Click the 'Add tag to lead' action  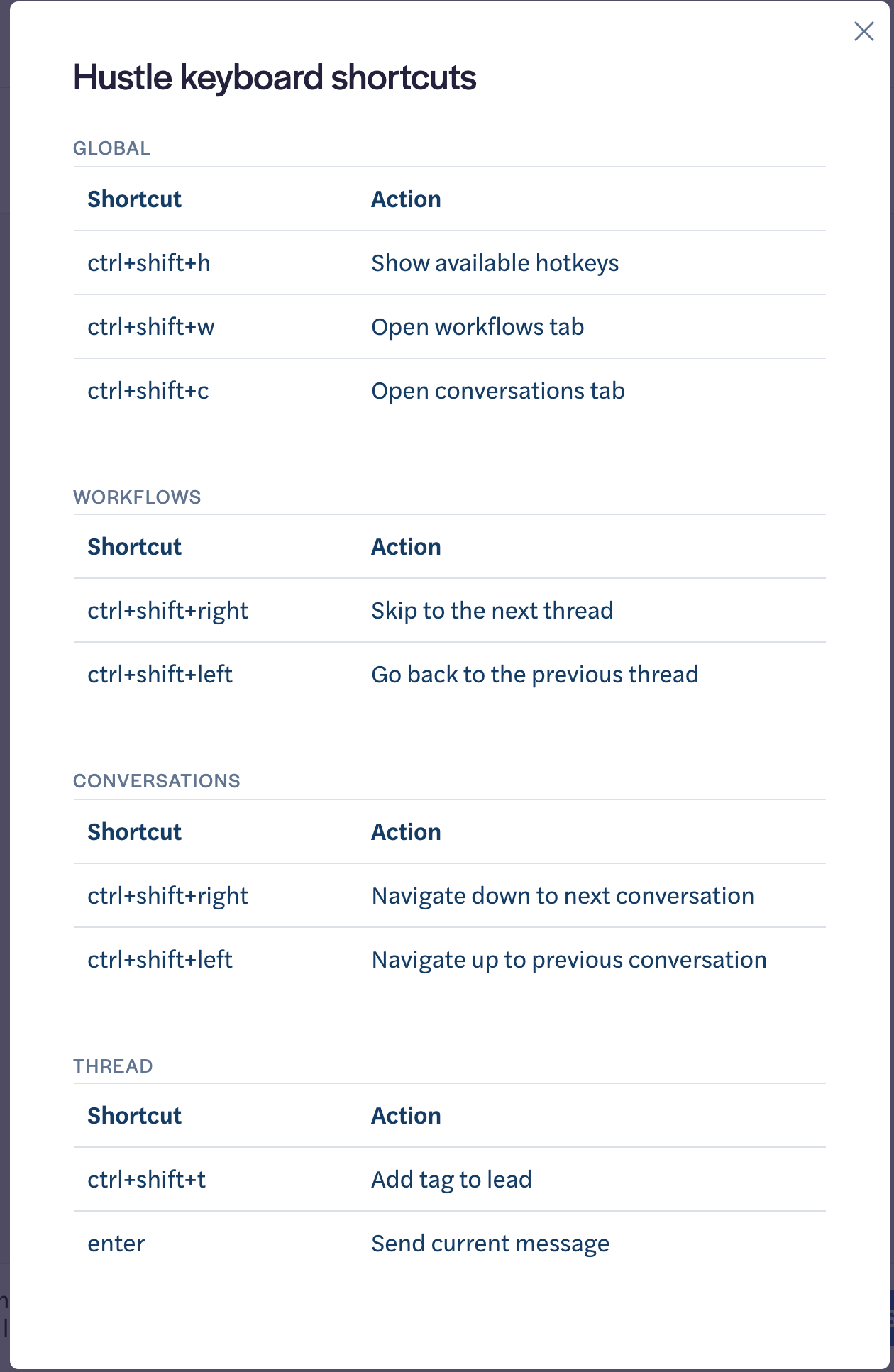(x=451, y=1180)
